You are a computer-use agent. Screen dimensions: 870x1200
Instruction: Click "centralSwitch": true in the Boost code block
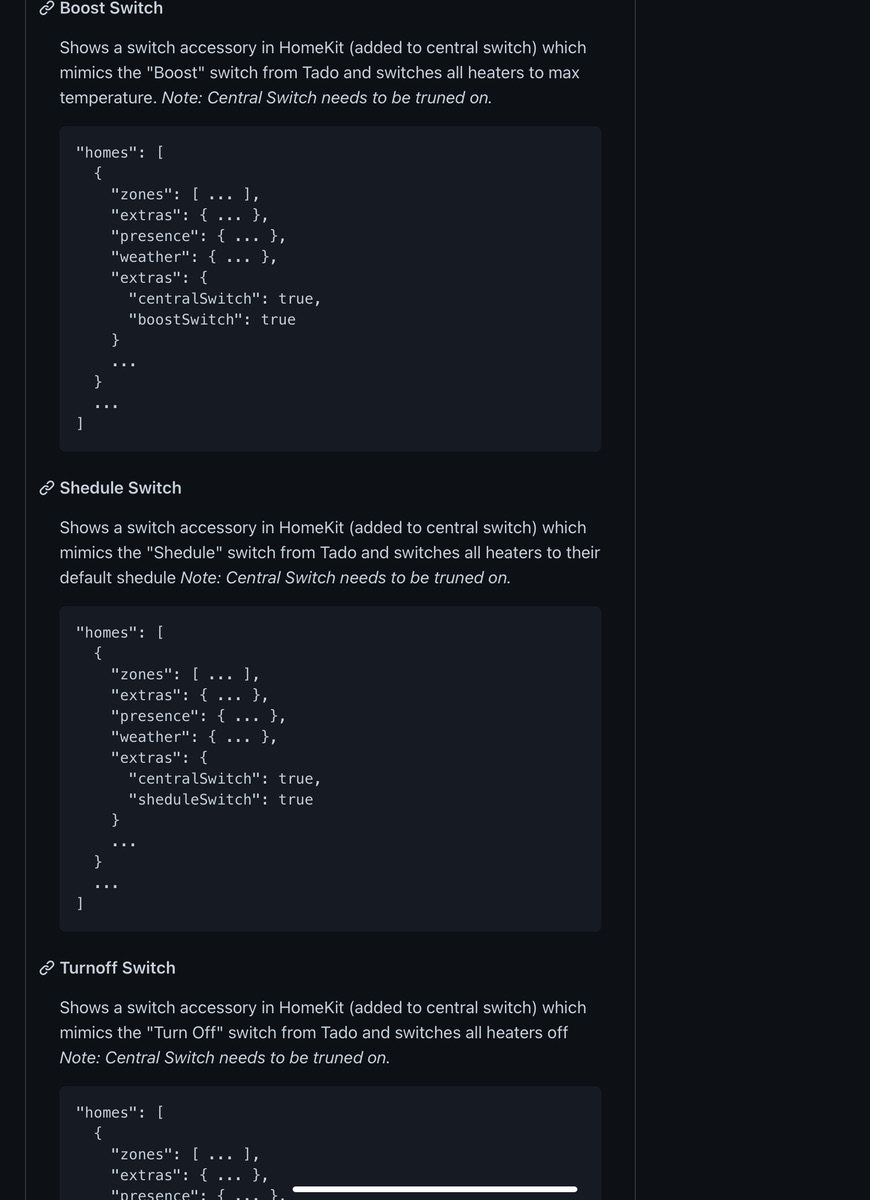pos(224,299)
